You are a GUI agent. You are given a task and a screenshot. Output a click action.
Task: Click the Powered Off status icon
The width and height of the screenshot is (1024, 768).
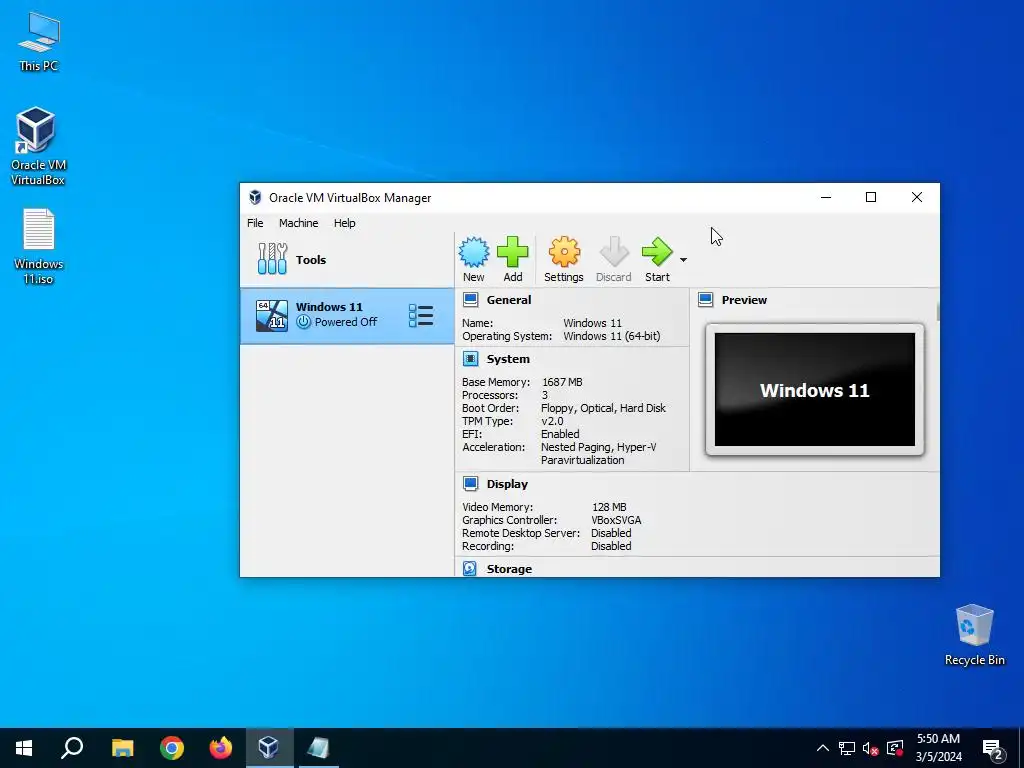tap(303, 322)
